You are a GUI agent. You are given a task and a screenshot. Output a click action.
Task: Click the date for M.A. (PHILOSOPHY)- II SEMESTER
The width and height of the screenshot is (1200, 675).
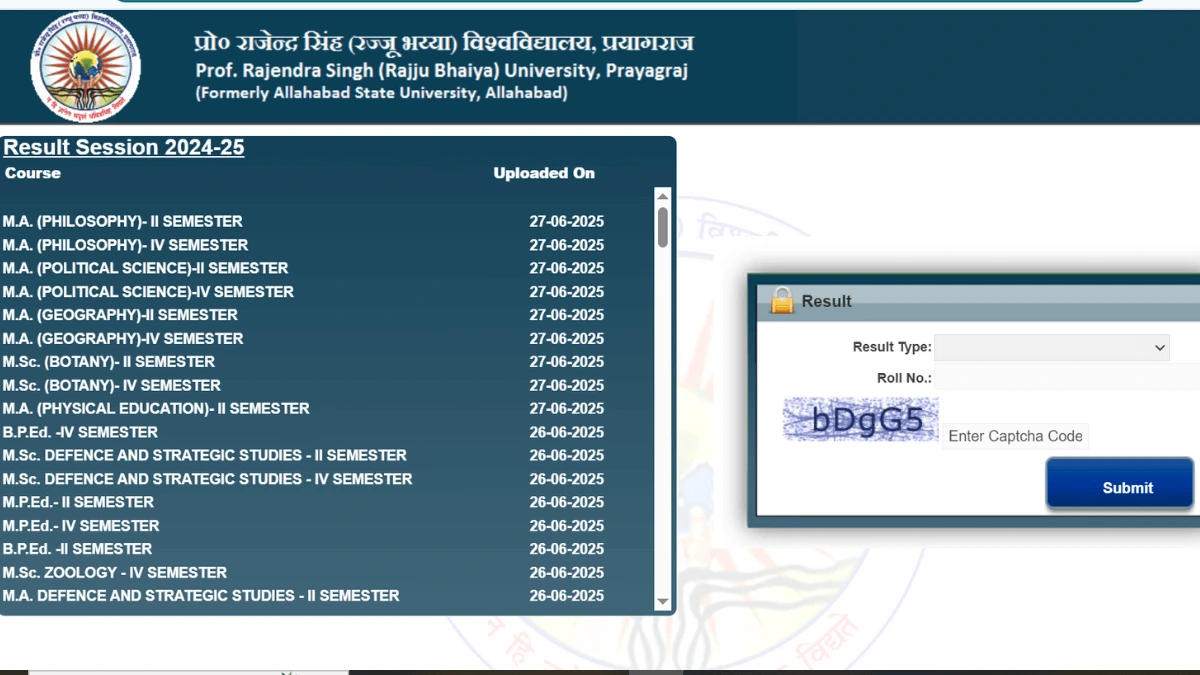click(567, 222)
